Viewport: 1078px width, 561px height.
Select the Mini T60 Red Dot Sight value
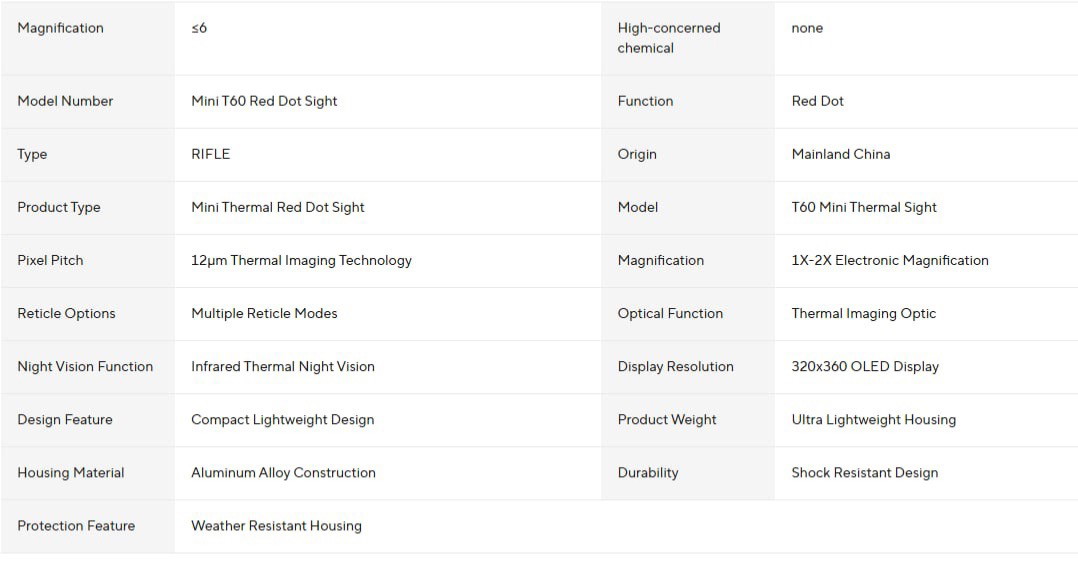point(264,101)
